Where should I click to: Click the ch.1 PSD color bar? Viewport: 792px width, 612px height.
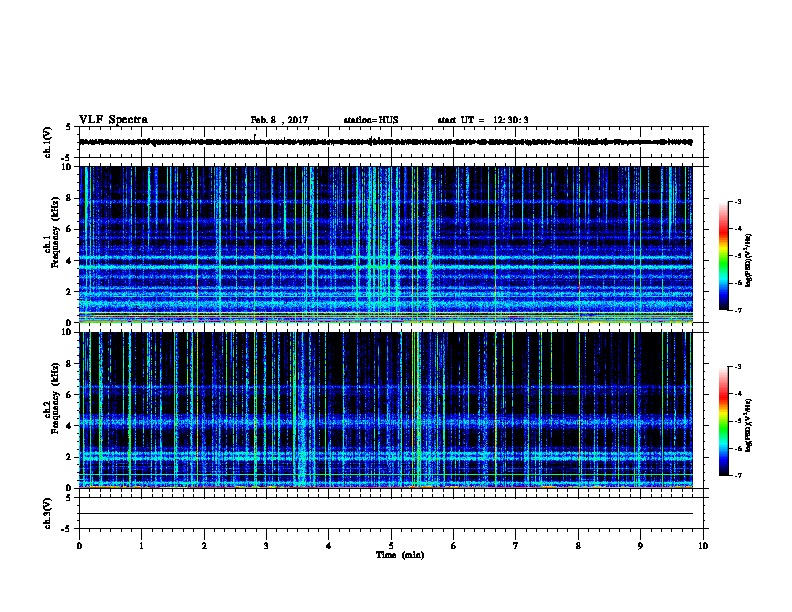pos(723,256)
